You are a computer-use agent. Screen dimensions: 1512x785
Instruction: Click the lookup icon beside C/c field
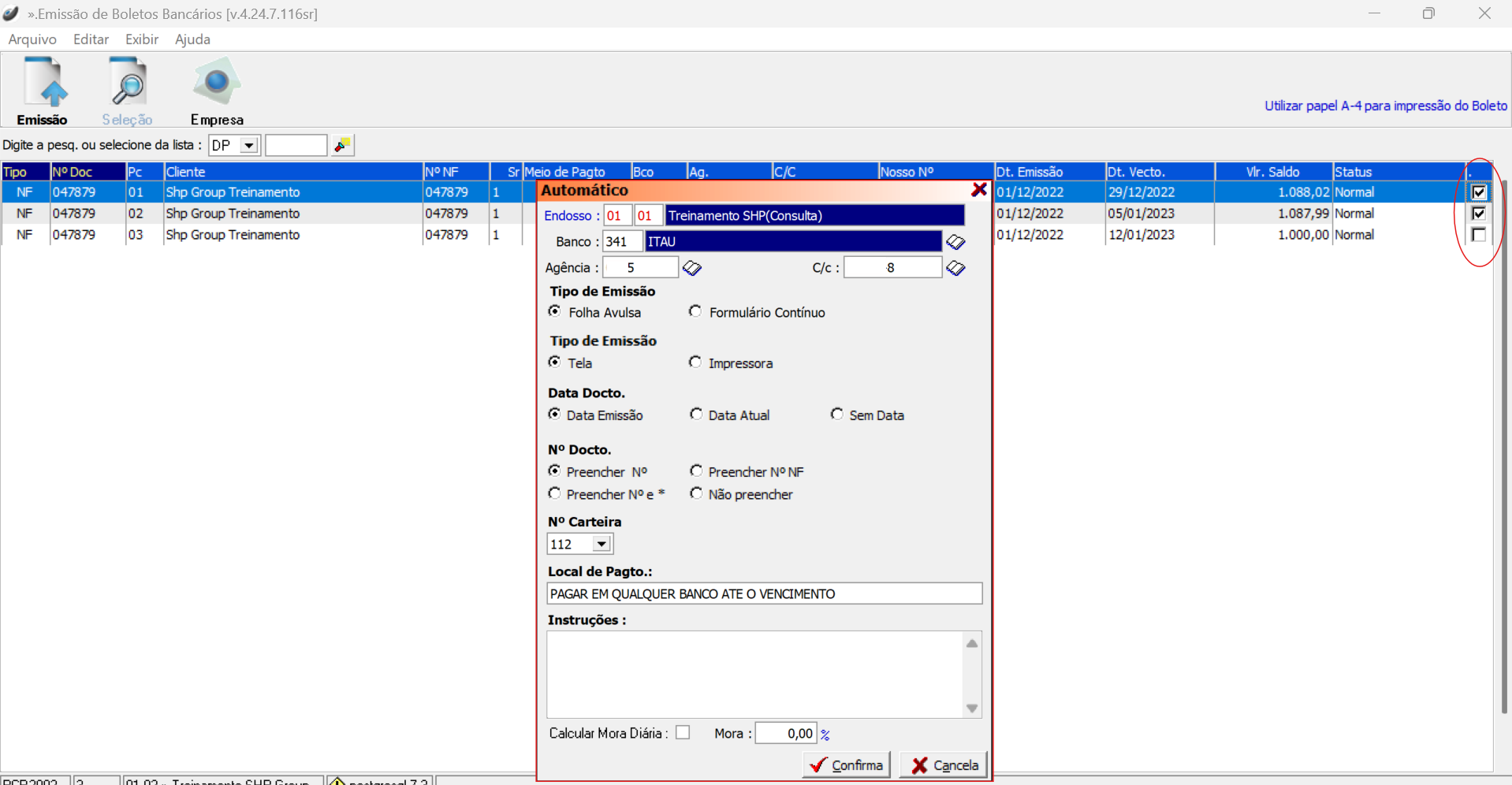pyautogui.click(x=955, y=269)
